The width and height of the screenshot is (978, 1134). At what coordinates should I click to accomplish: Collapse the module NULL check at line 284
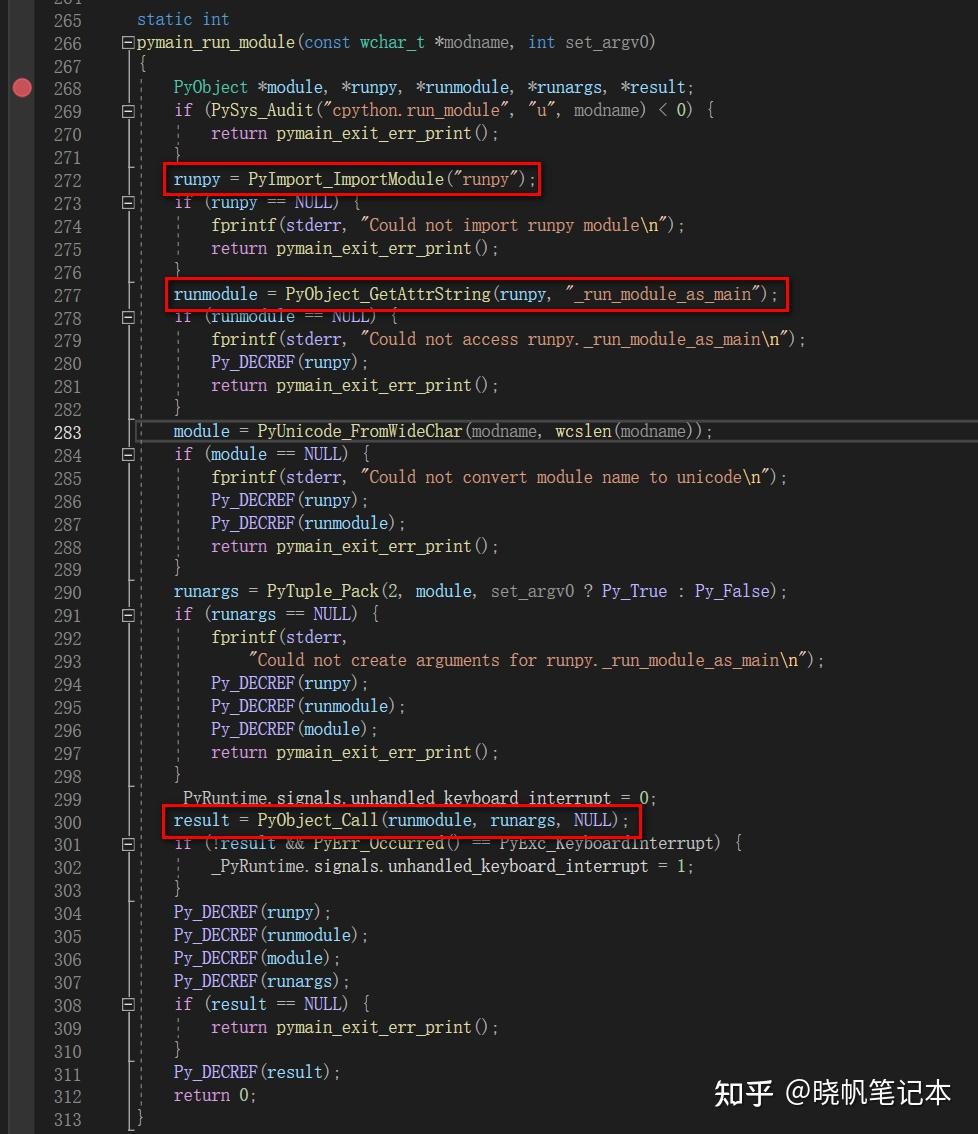point(127,453)
